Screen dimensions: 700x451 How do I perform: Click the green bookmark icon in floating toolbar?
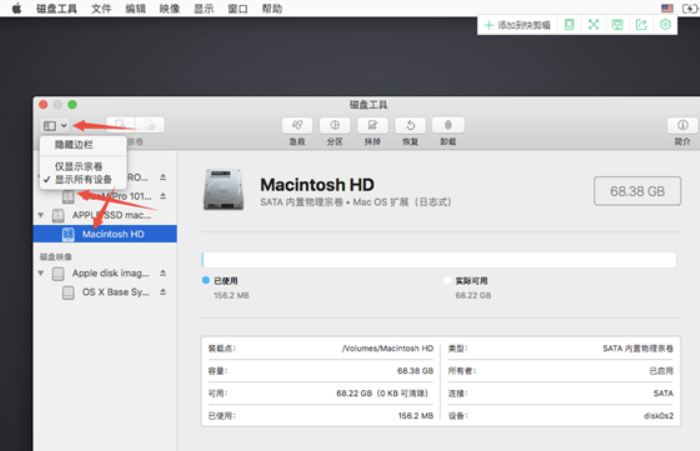tap(569, 25)
